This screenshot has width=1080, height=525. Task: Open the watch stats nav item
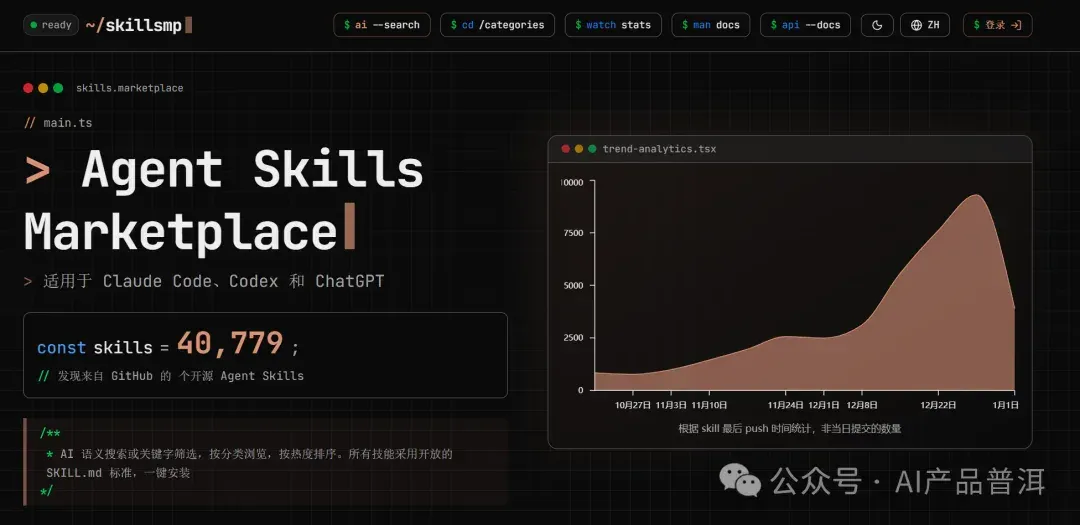(x=613, y=25)
